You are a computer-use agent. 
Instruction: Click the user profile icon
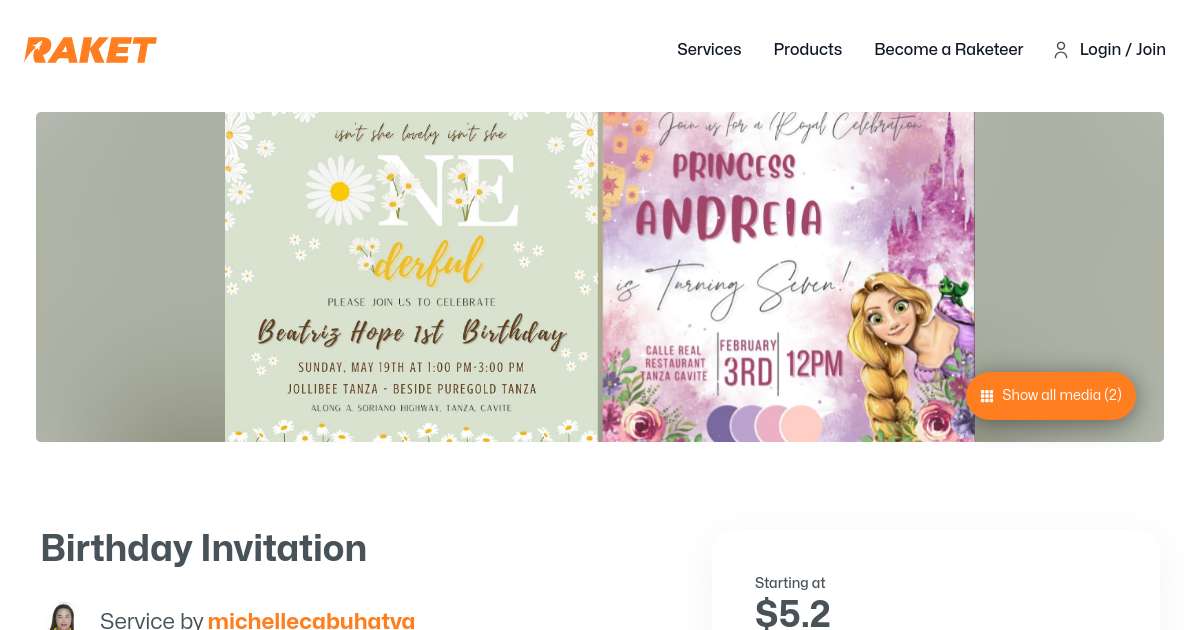coord(1061,50)
